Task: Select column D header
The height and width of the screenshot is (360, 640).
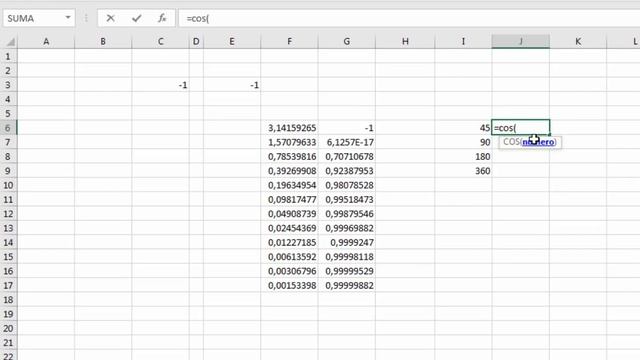Action: coord(196,42)
